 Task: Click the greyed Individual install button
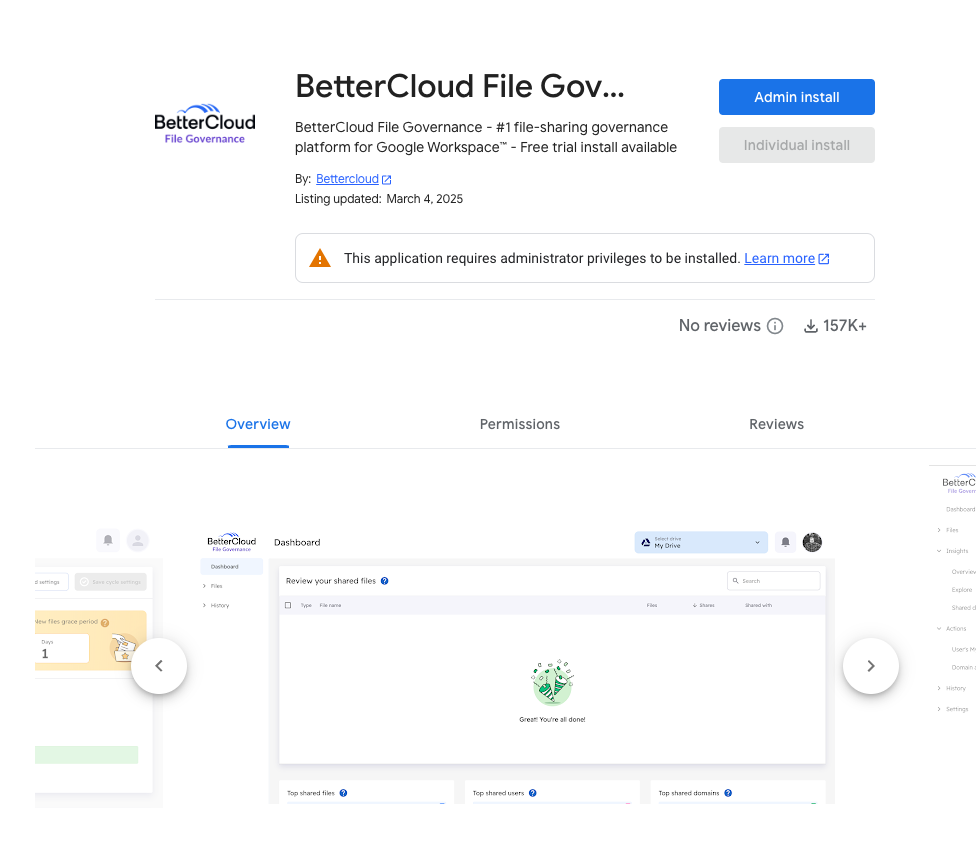tap(796, 145)
